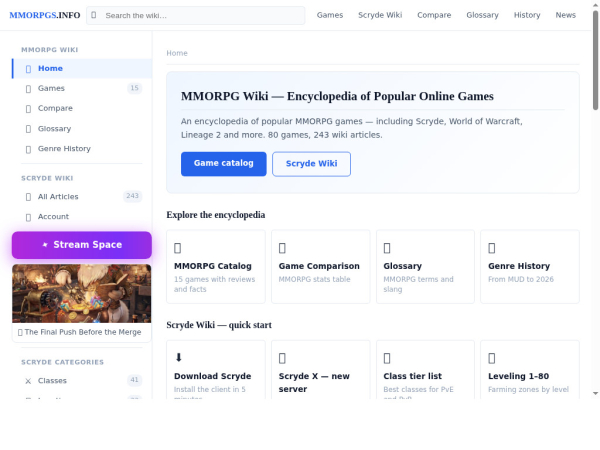This screenshot has width=600, height=450.
Task: Open the Scryde X — new server title
Action: coord(314,383)
